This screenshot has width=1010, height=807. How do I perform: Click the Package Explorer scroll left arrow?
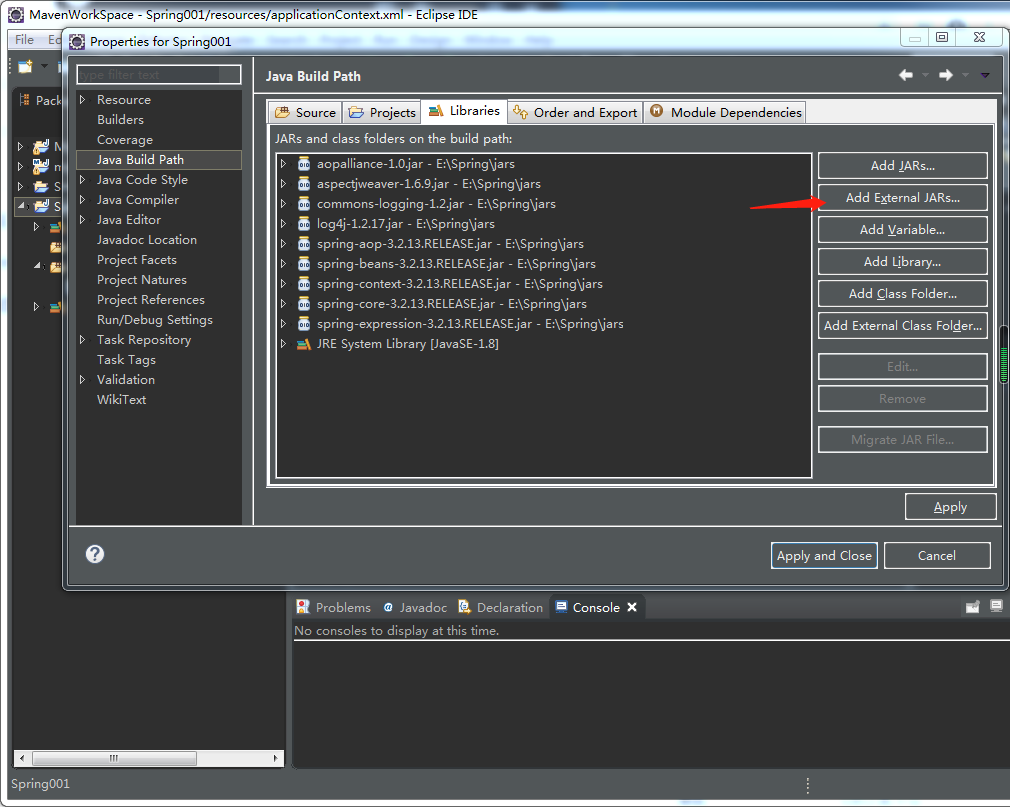pos(22,758)
